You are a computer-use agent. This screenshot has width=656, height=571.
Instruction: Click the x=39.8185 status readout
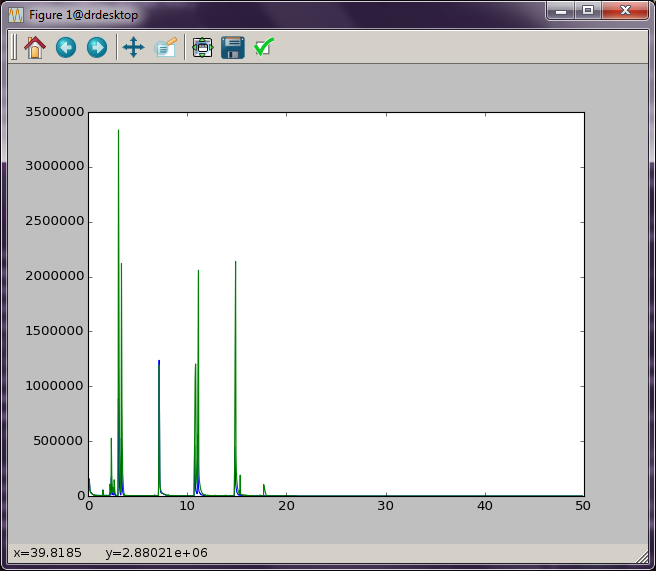coord(47,553)
